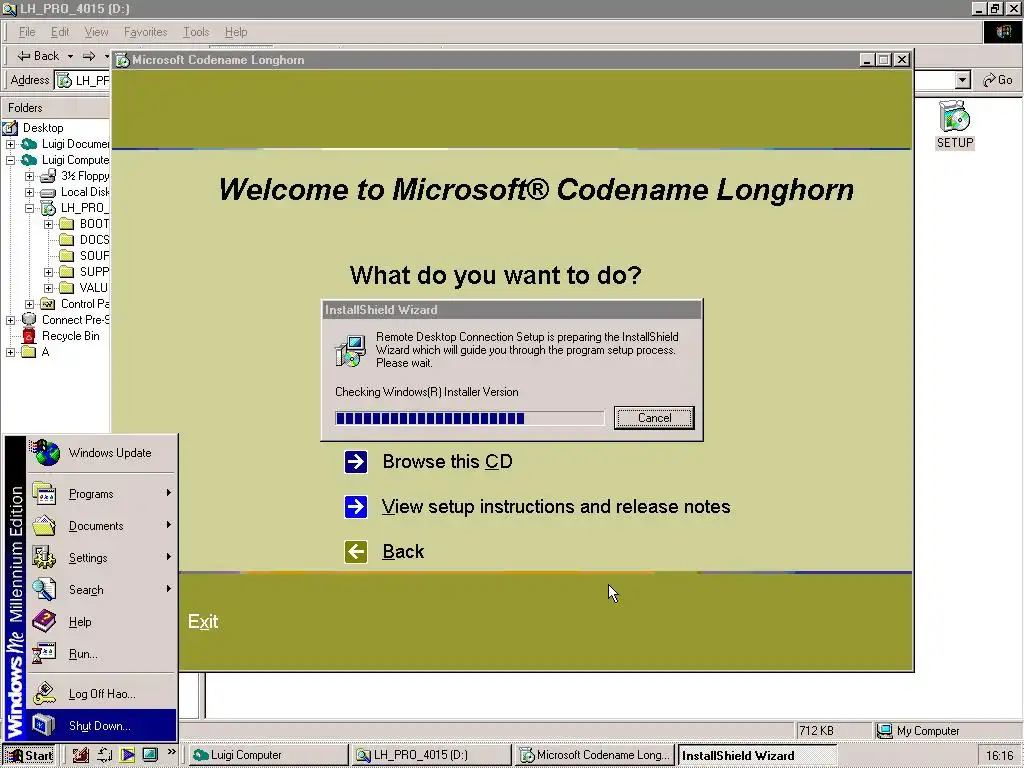Image resolution: width=1024 pixels, height=768 pixels.
Task: Select the SOUF folder in tree
Action: coord(94,256)
